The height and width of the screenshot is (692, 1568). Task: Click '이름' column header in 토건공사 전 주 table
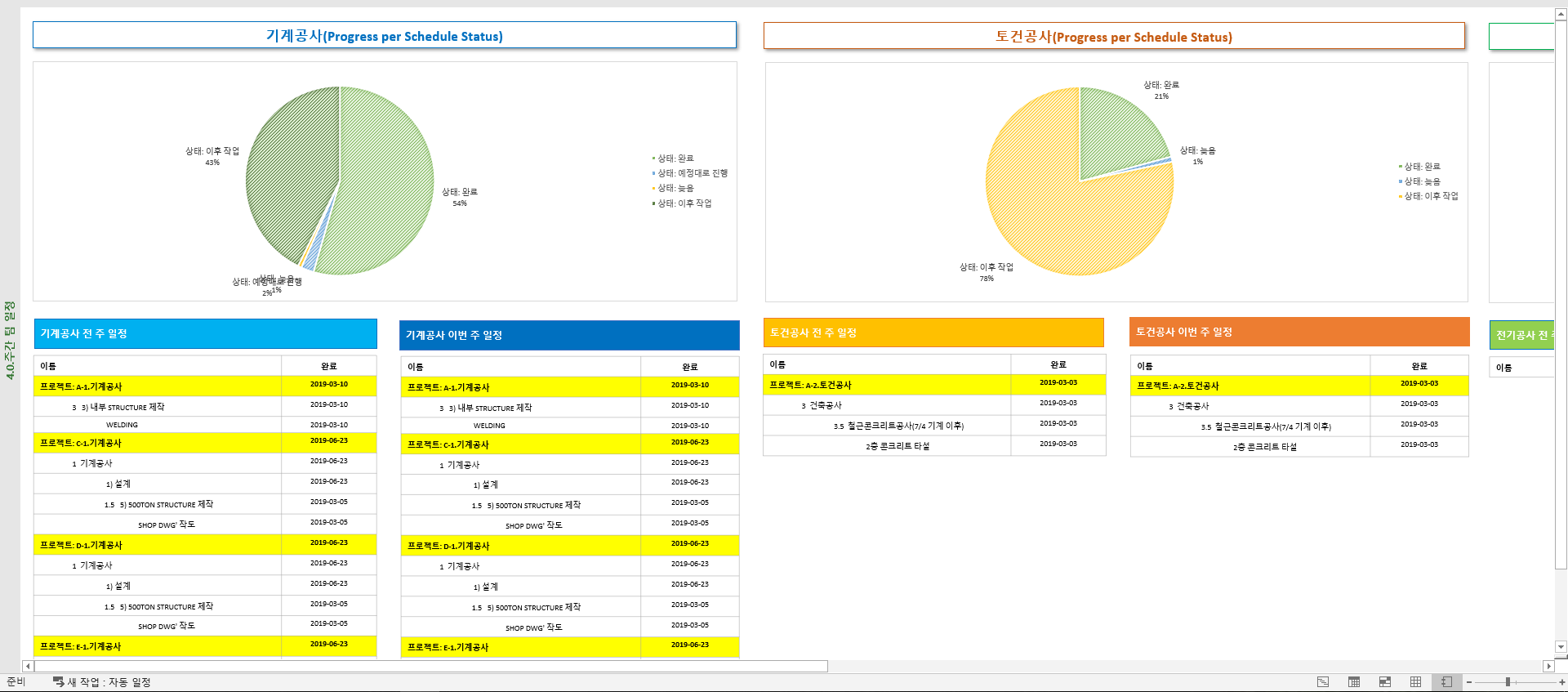coord(888,364)
